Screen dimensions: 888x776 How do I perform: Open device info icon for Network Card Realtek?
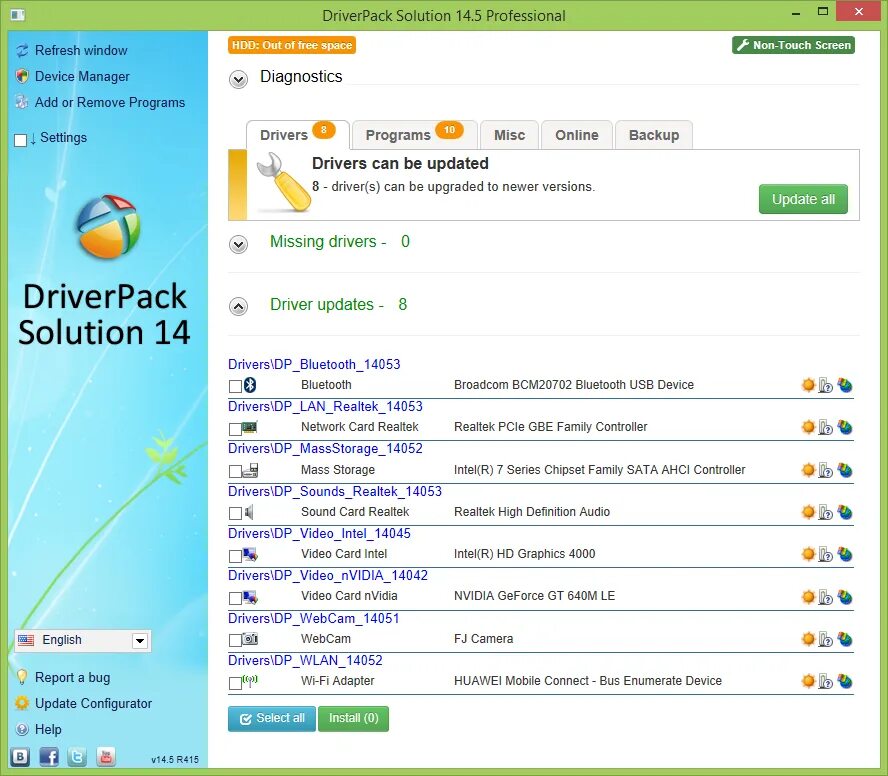826,428
